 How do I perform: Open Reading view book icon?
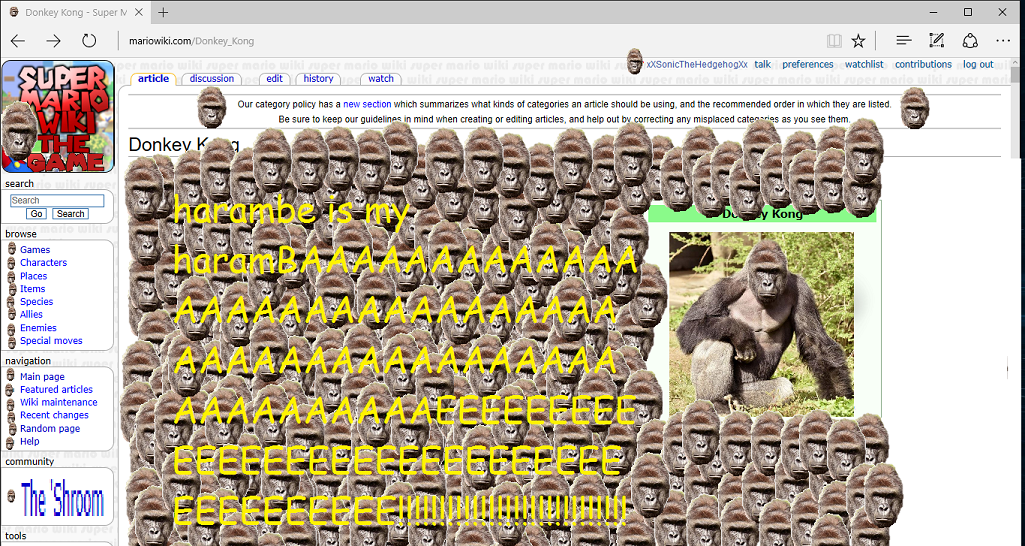(x=834, y=41)
